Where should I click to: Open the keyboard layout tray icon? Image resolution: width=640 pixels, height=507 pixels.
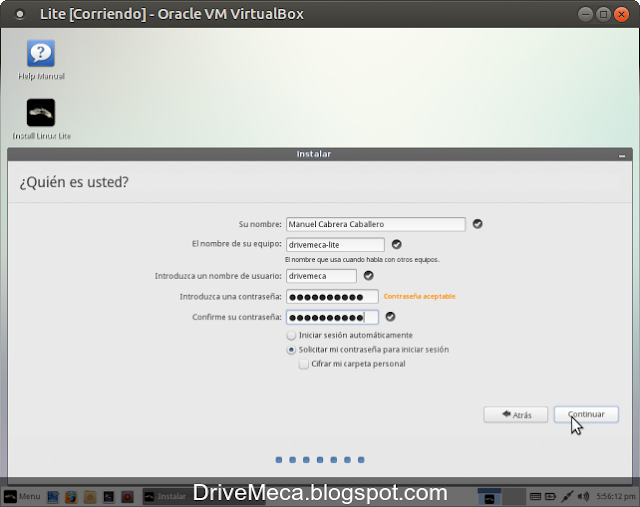[x=535, y=496]
